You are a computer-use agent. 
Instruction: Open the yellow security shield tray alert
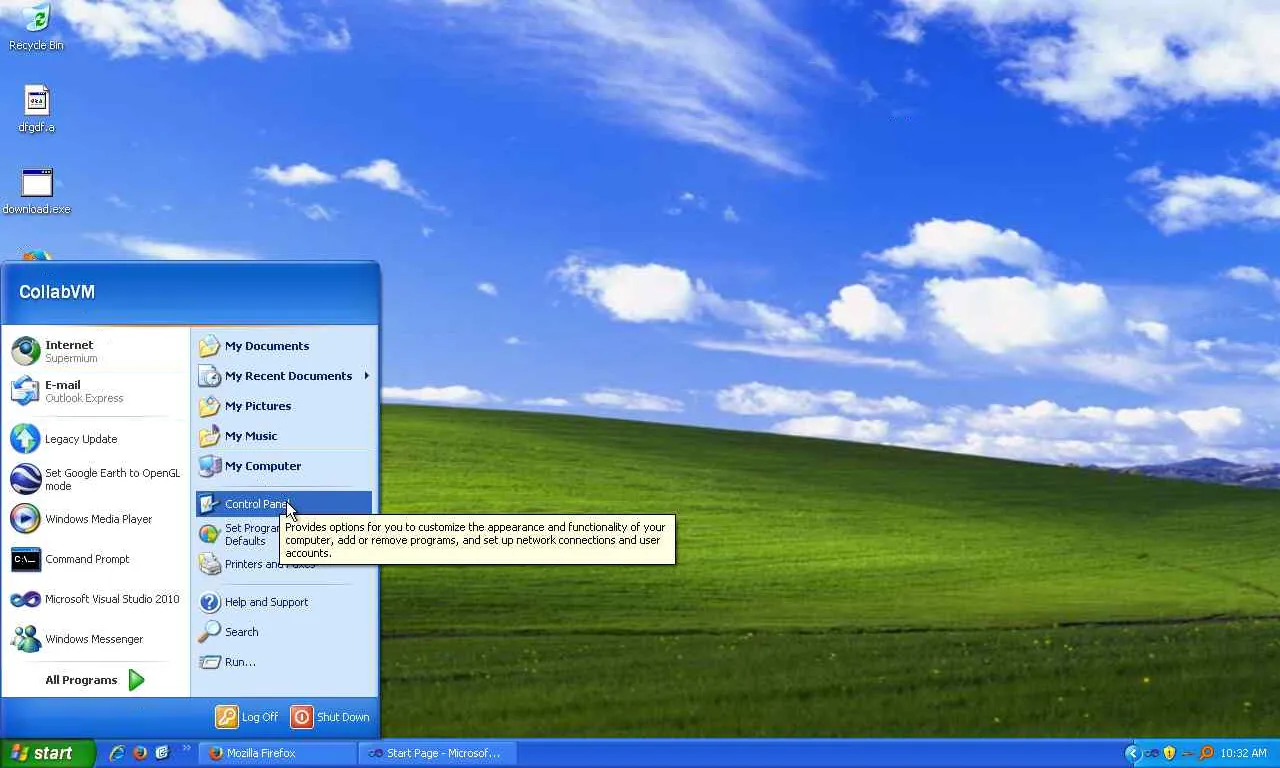coord(1169,753)
